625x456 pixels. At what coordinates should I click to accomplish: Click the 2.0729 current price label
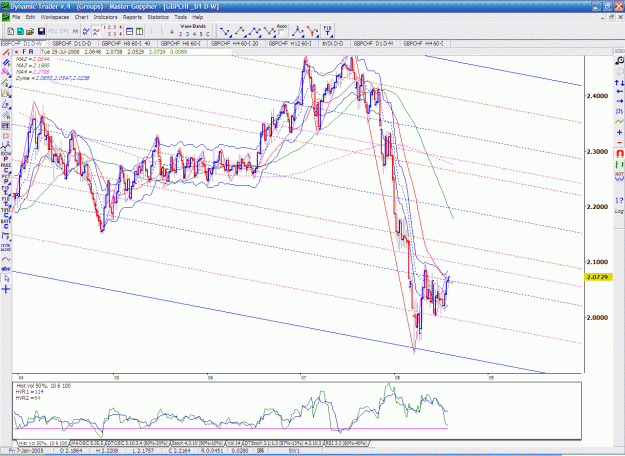tap(599, 277)
